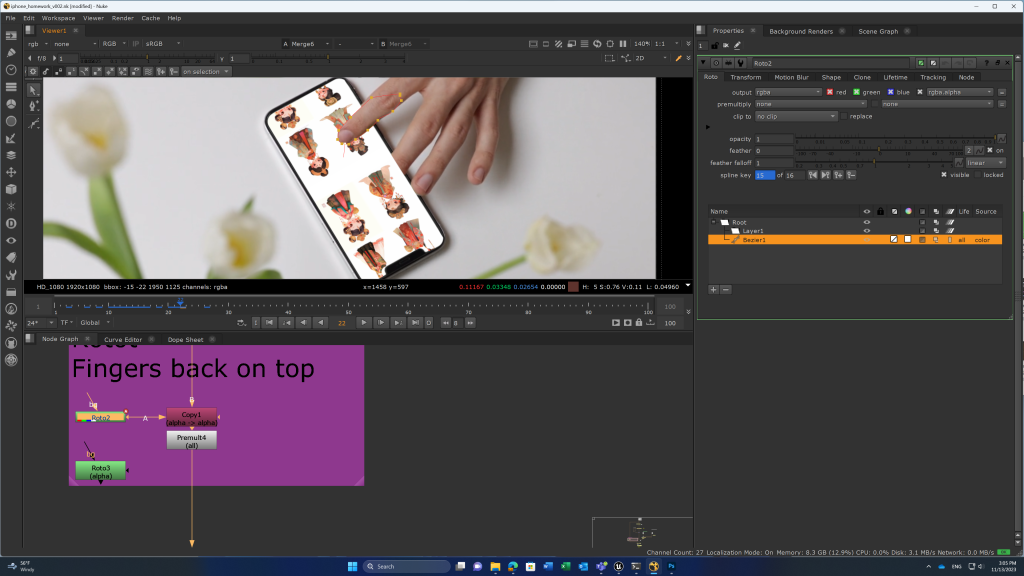Click the spline key number field
This screenshot has width=1024, height=576.
(x=765, y=175)
